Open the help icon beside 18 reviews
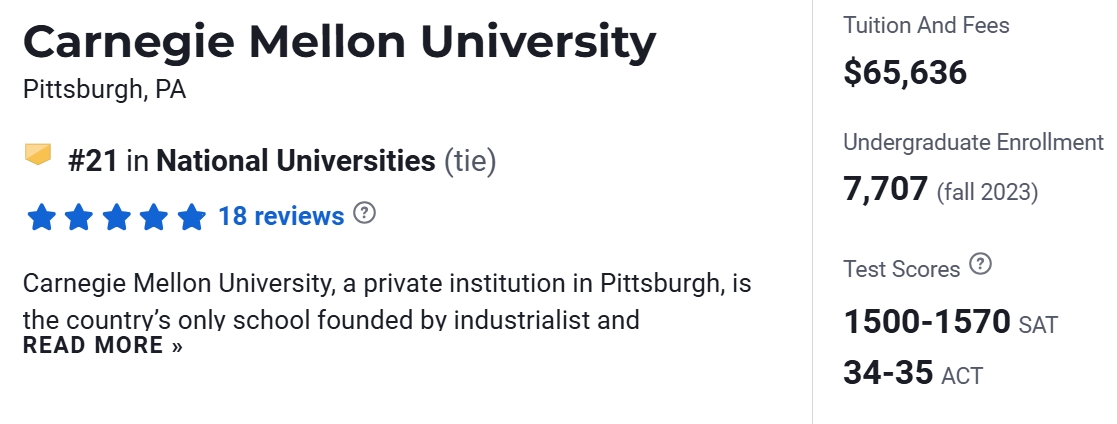Screen dimensions: 1117x424 [x=365, y=213]
